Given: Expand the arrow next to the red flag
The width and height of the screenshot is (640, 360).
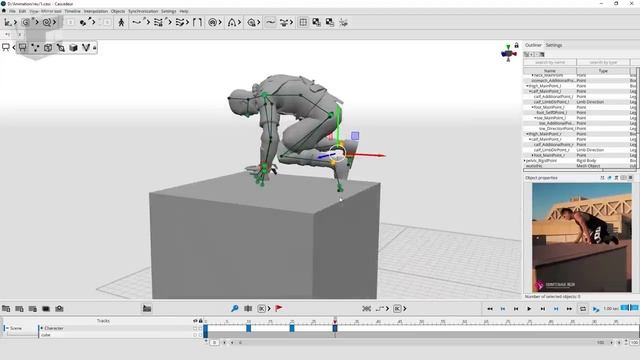Looking at the screenshot, I should click(x=269, y=309).
